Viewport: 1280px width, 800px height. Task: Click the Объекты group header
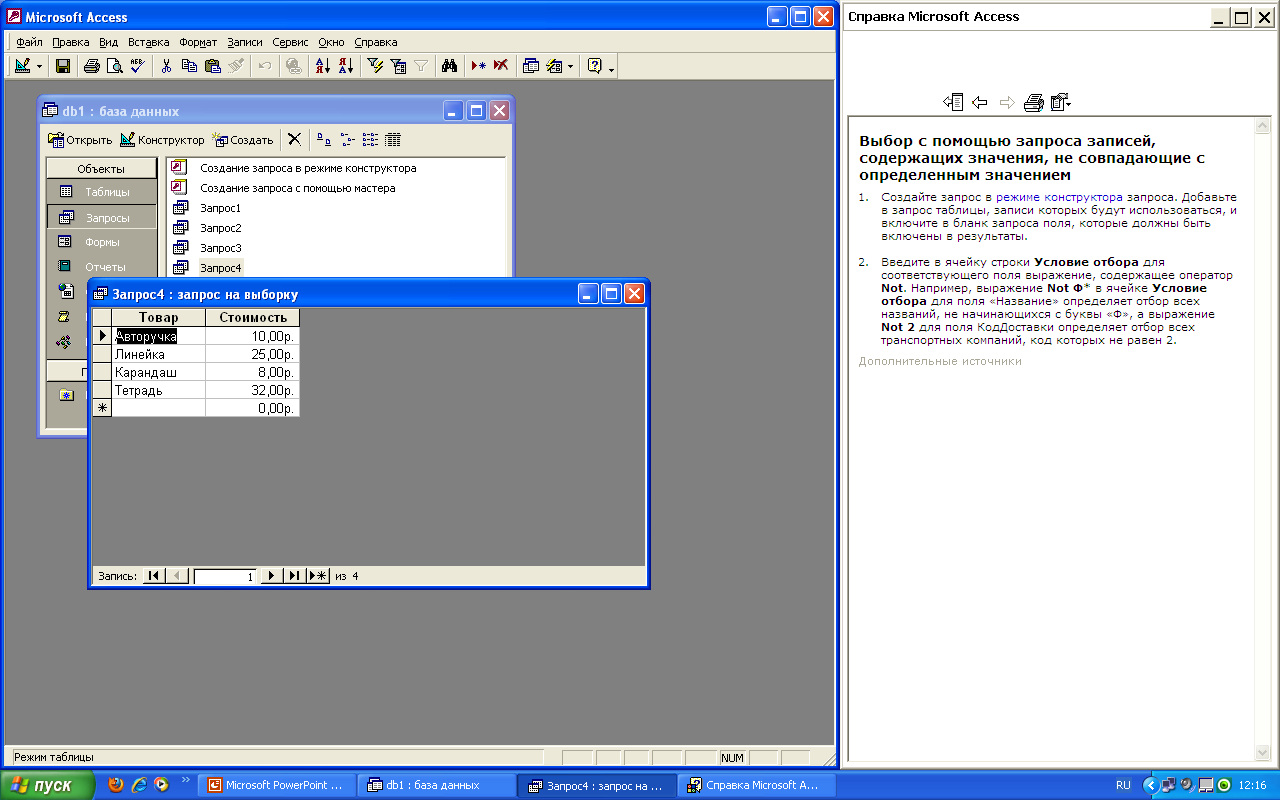tap(101, 169)
